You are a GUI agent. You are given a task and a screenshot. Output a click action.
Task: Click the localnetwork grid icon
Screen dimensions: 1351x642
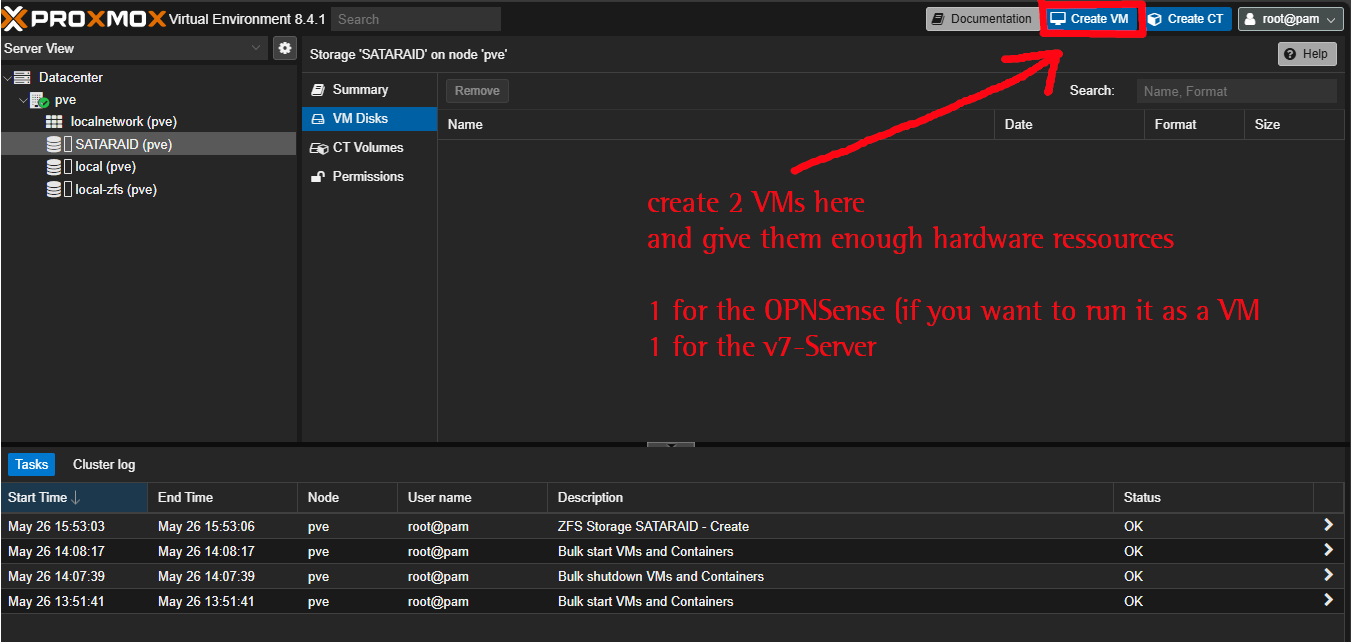click(x=54, y=121)
